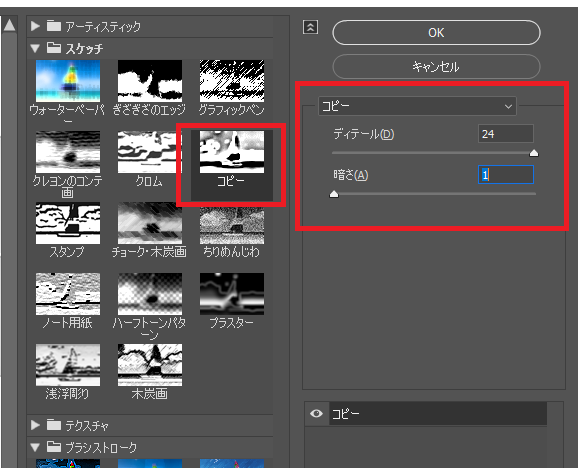Apply the グラフィックペン filter thumbnail

(232, 81)
